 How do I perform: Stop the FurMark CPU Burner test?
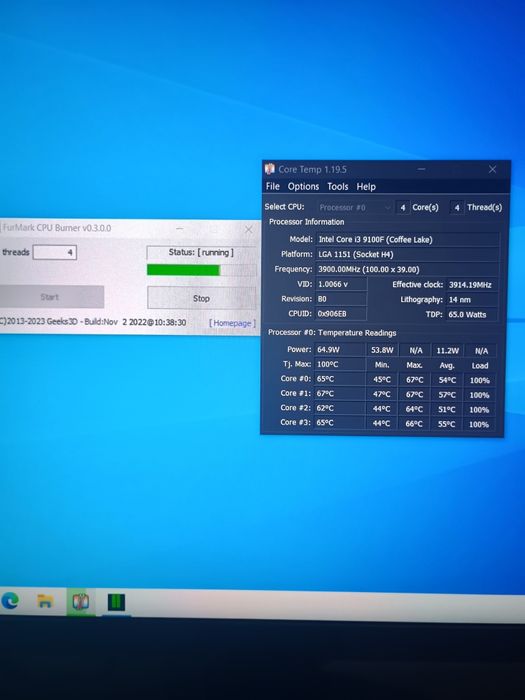[x=201, y=298]
